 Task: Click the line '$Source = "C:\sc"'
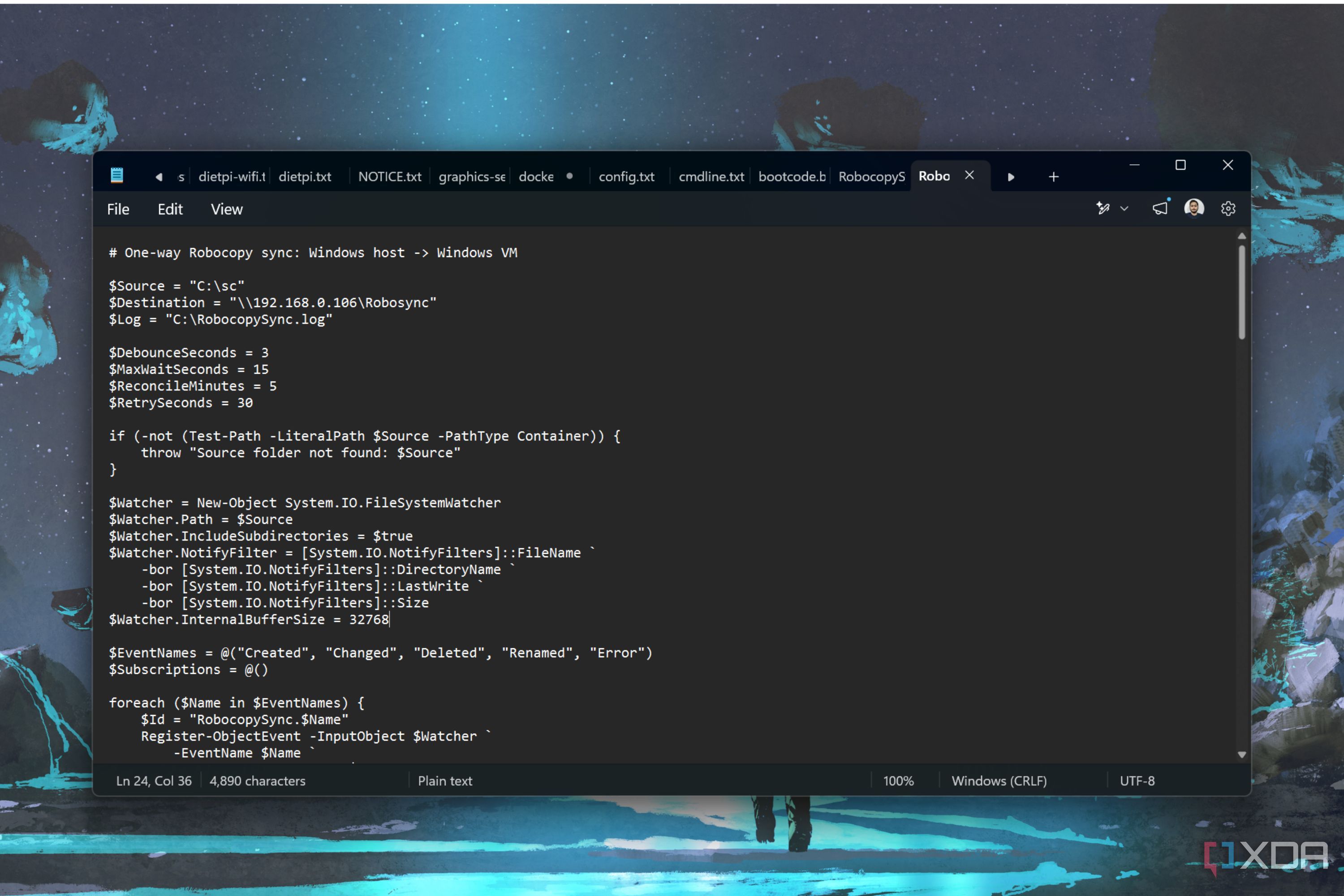pos(177,286)
